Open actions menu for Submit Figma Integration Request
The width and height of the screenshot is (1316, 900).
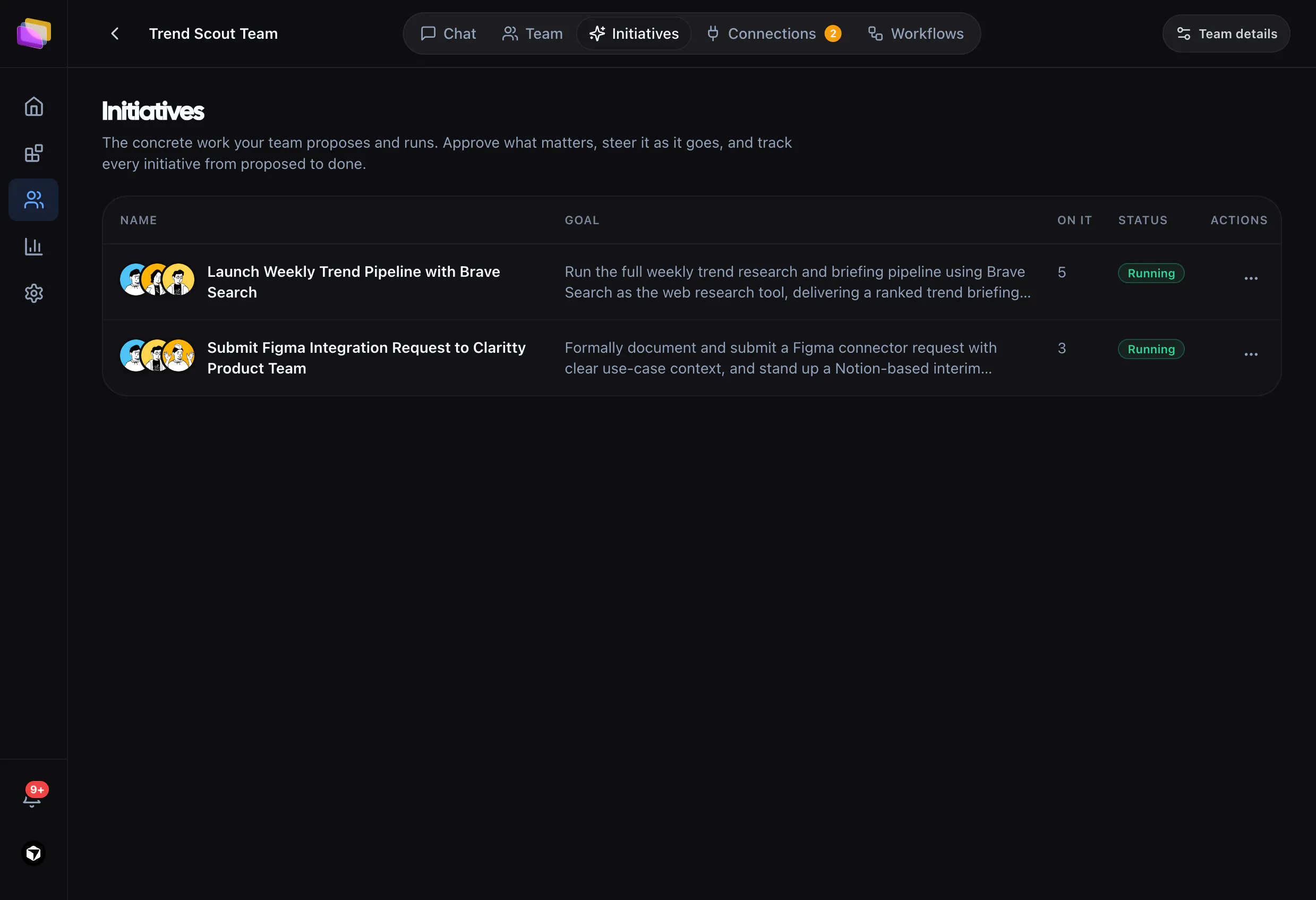1251,354
